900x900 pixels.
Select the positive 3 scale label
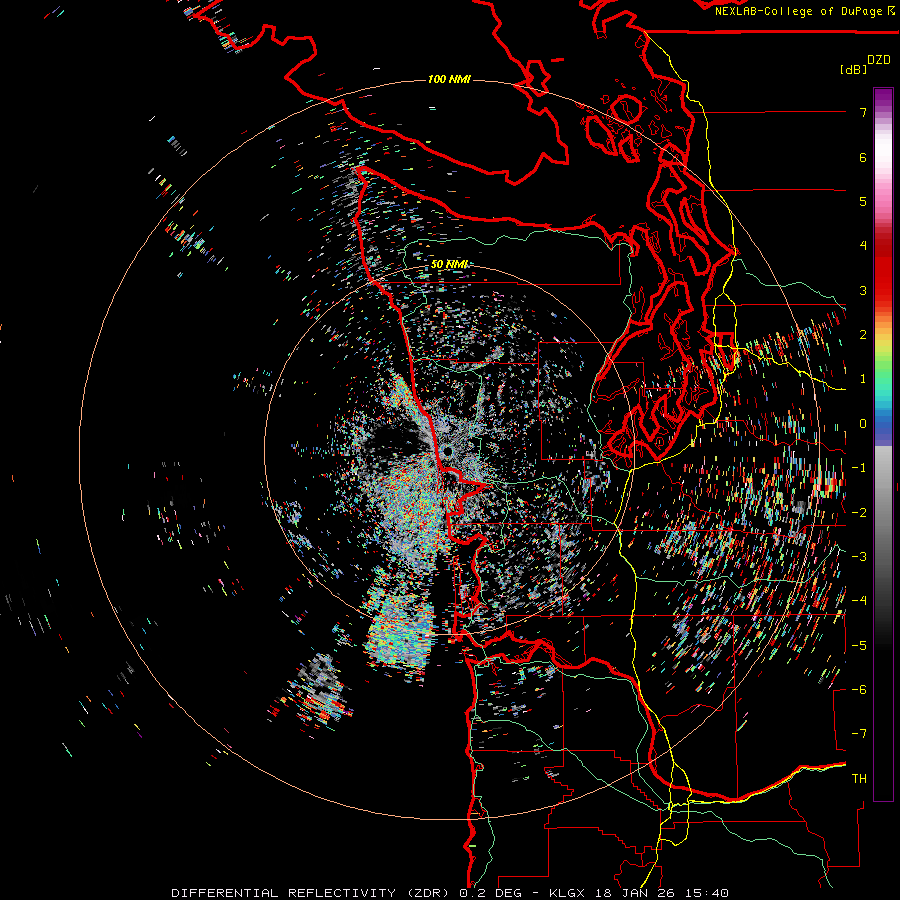(863, 290)
